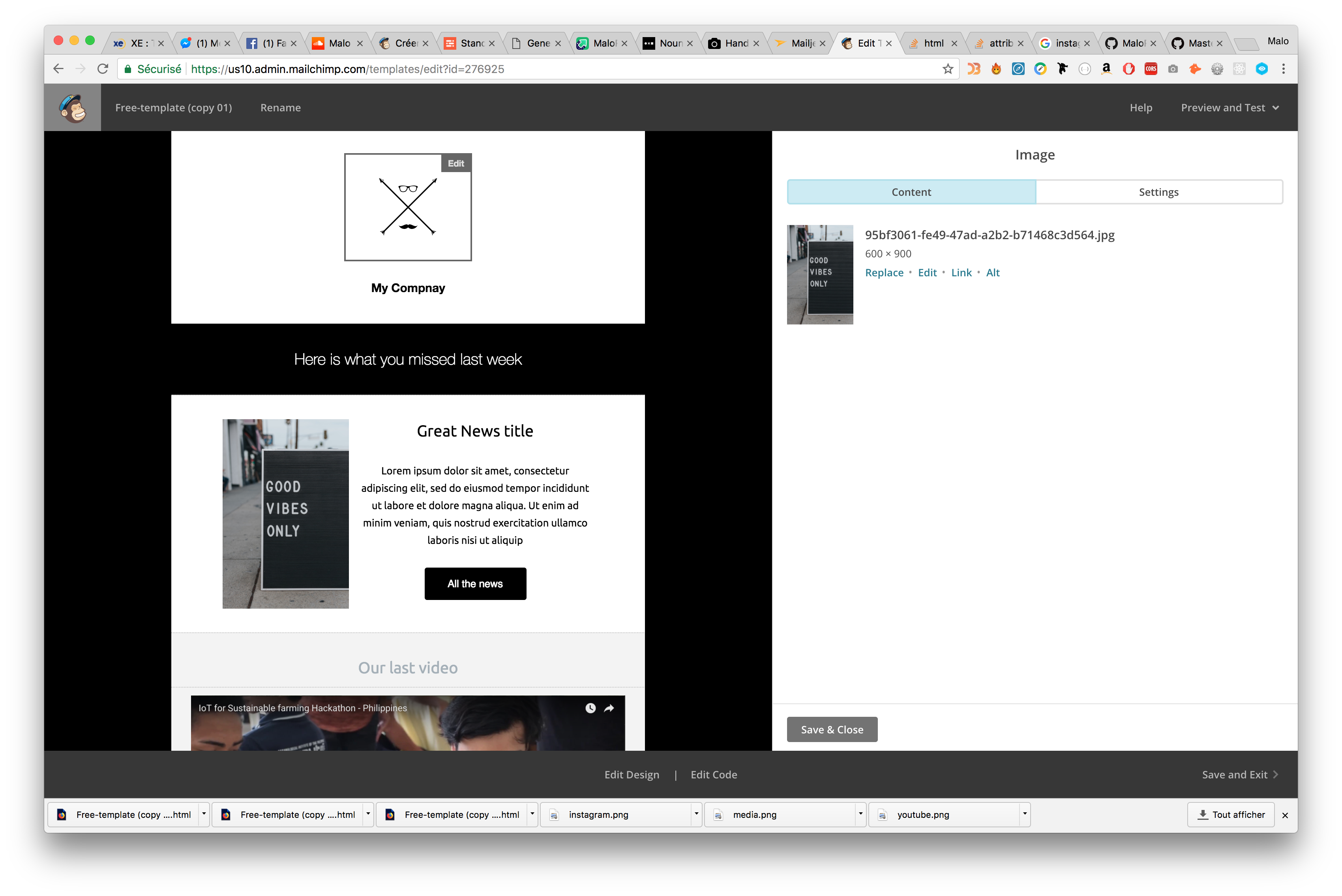
Task: Switch to the Content tab
Action: point(911,192)
